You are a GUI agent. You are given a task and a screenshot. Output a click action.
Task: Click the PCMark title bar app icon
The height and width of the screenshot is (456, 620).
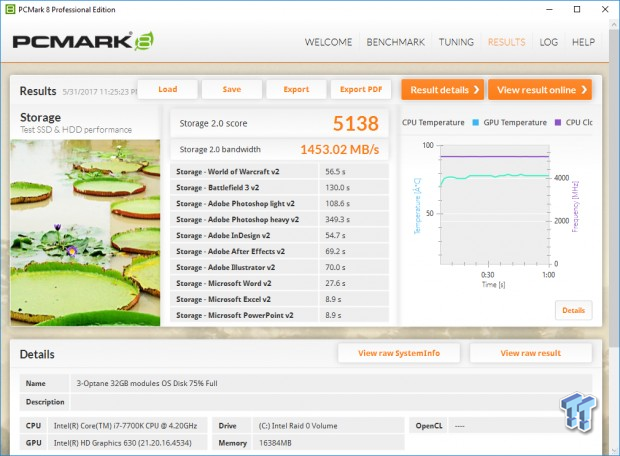click(10, 9)
